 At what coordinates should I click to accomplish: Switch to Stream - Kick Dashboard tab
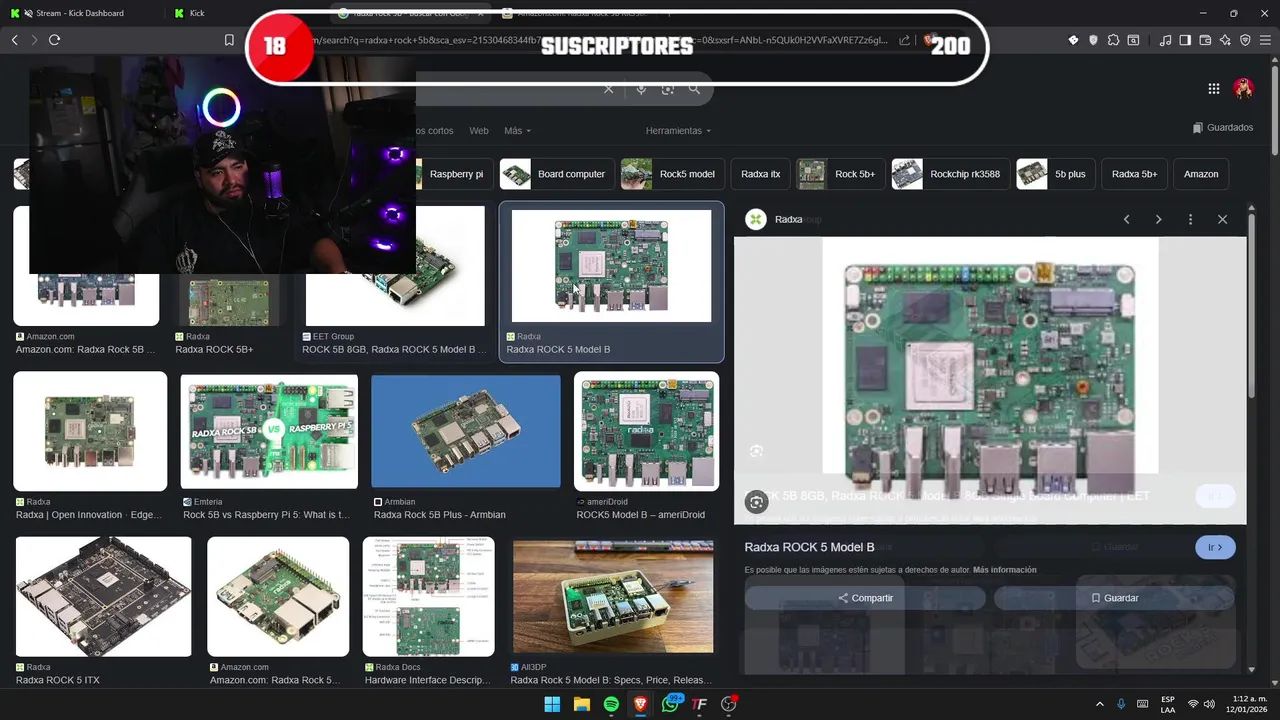(x=82, y=13)
